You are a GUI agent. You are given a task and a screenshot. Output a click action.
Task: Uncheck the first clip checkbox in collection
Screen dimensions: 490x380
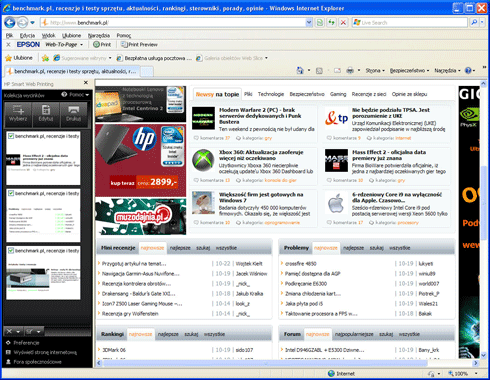coord(11,136)
